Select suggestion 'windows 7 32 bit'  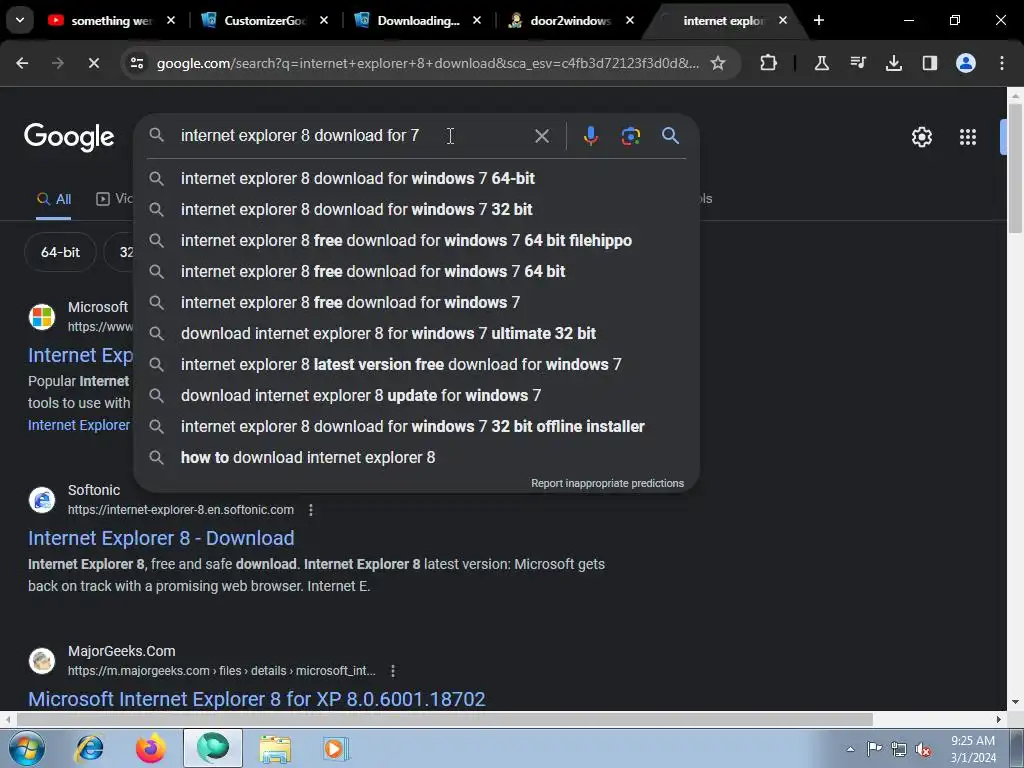417,209
